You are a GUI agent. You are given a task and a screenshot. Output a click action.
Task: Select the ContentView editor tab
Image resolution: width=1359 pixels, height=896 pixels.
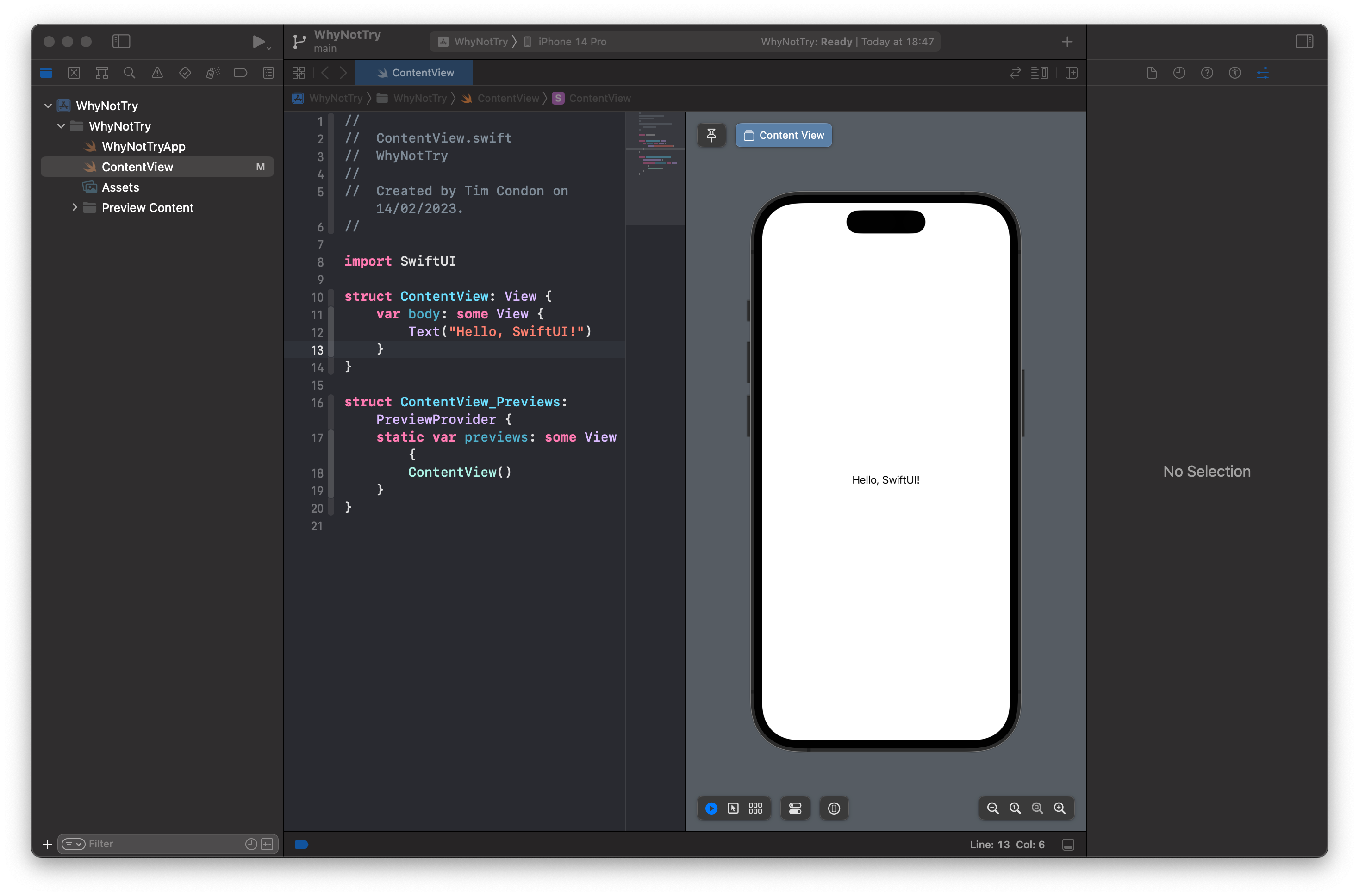point(414,73)
